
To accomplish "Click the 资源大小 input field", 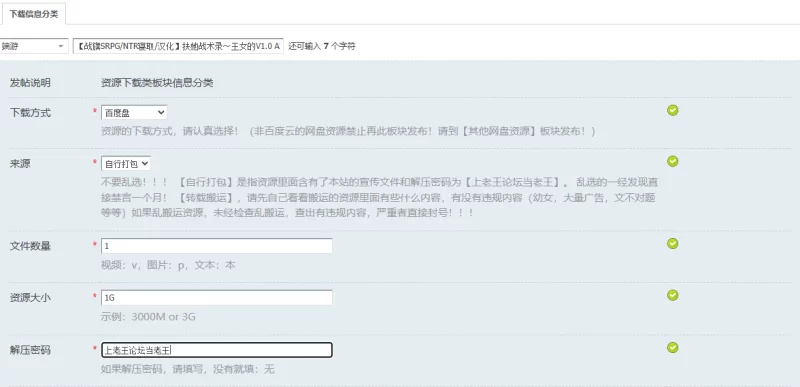I will coord(217,297).
